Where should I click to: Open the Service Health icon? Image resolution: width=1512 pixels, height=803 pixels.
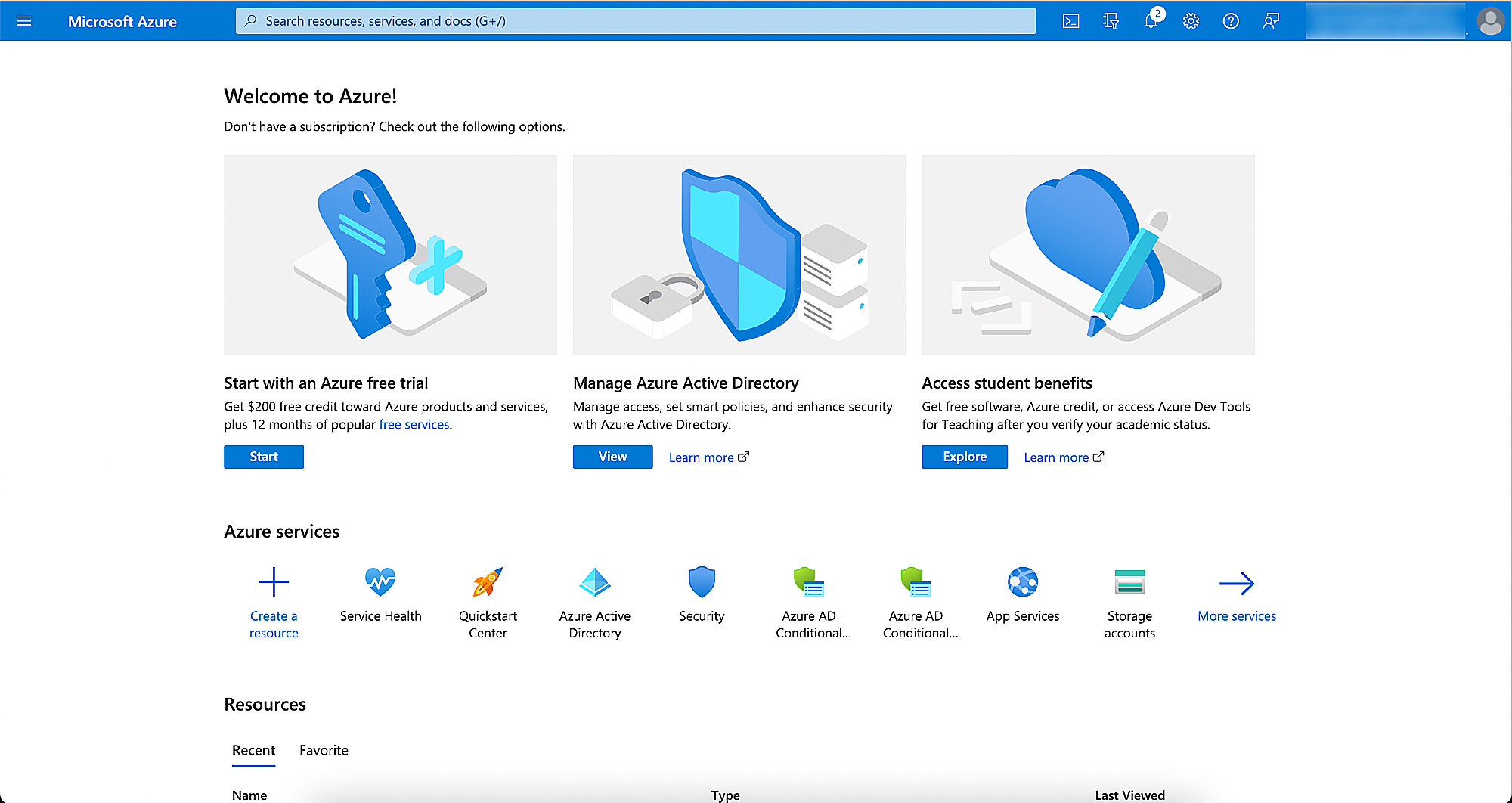pos(380,582)
